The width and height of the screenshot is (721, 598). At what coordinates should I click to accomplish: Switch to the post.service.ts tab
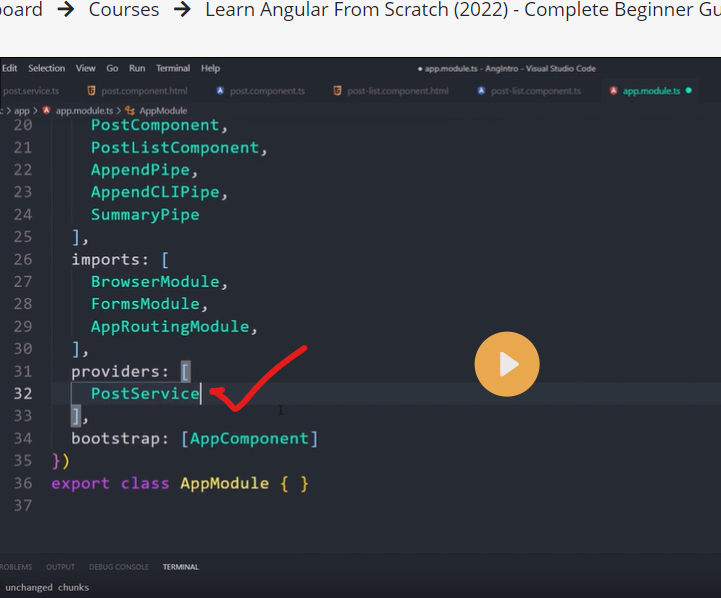pos(30,91)
